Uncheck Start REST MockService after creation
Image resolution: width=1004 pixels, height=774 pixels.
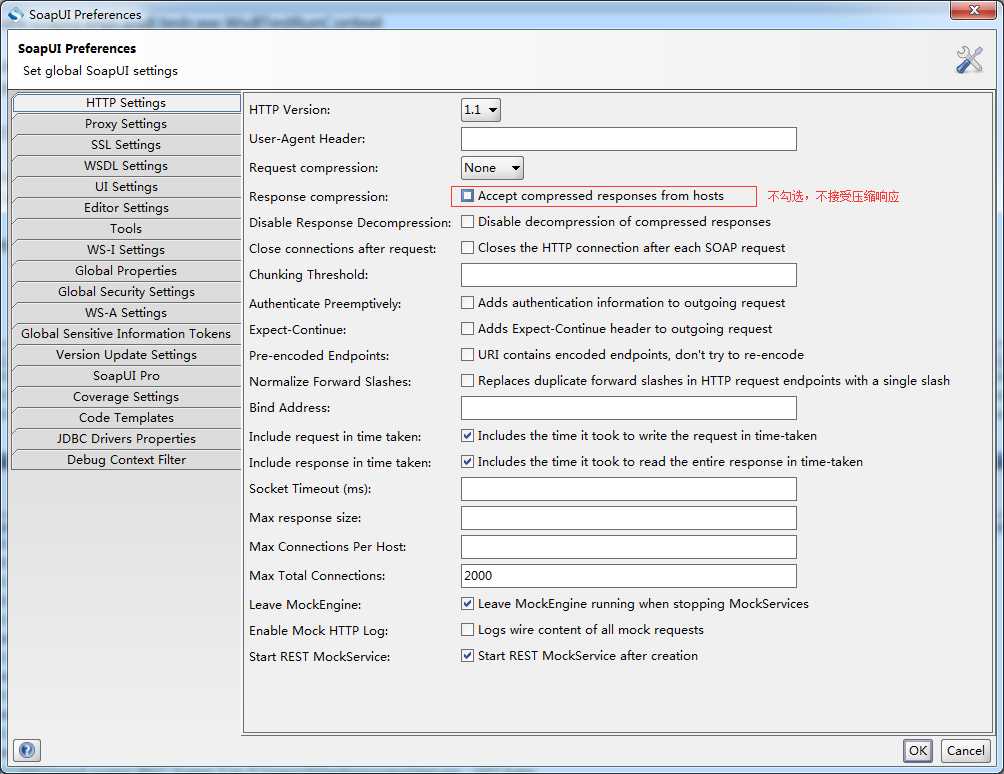pyautogui.click(x=467, y=655)
